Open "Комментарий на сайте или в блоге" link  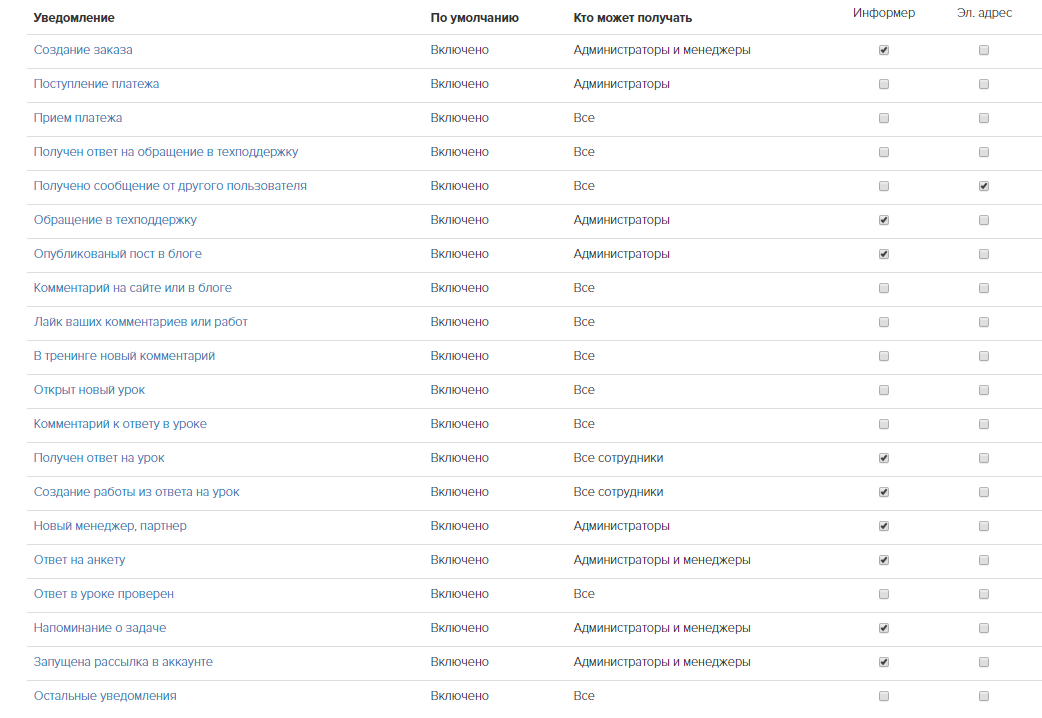pyautogui.click(x=133, y=287)
